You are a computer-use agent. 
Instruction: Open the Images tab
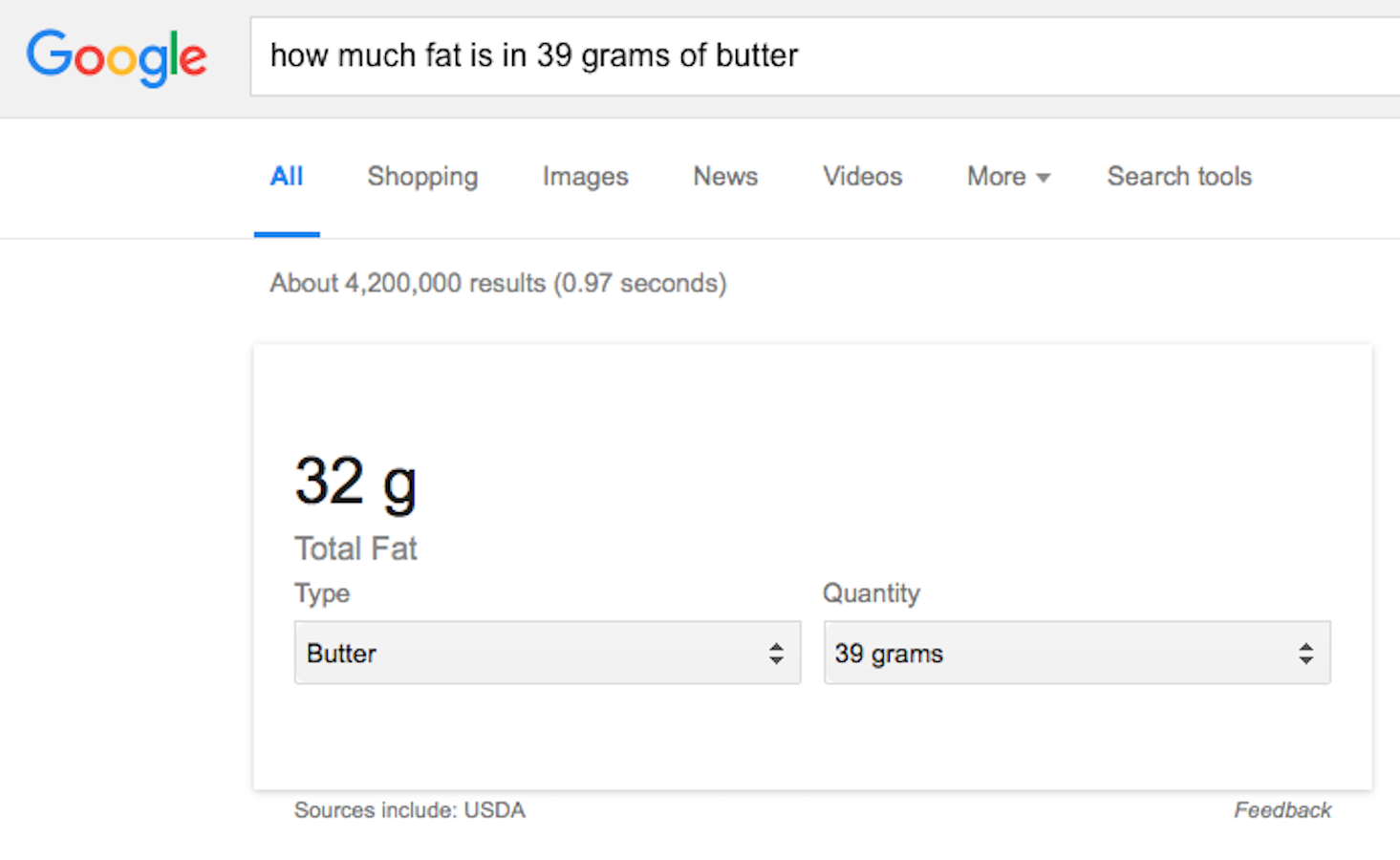point(585,177)
